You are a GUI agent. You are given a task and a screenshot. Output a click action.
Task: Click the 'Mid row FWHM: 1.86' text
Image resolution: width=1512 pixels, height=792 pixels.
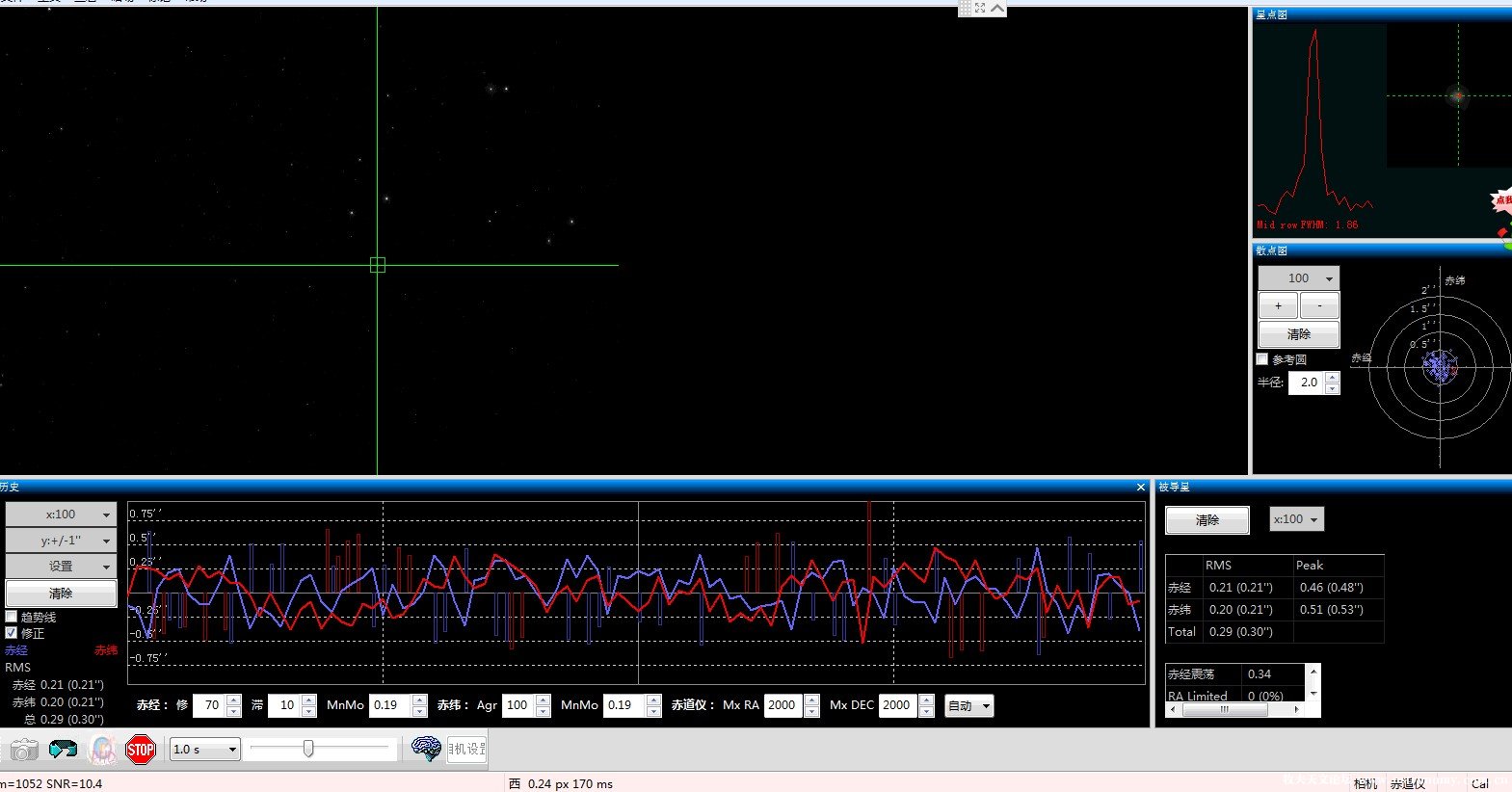1308,224
